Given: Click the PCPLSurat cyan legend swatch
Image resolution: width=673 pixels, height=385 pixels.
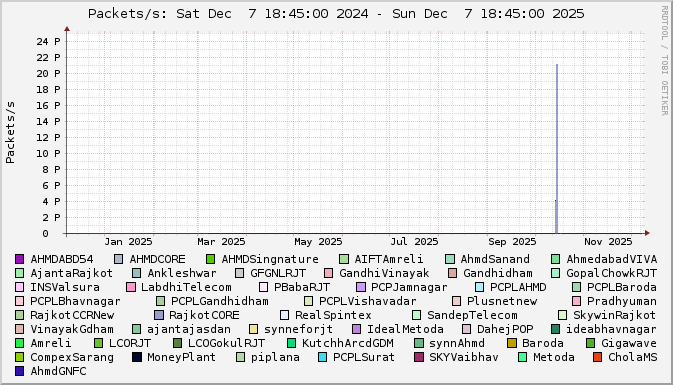Looking at the screenshot, I should [322, 357].
